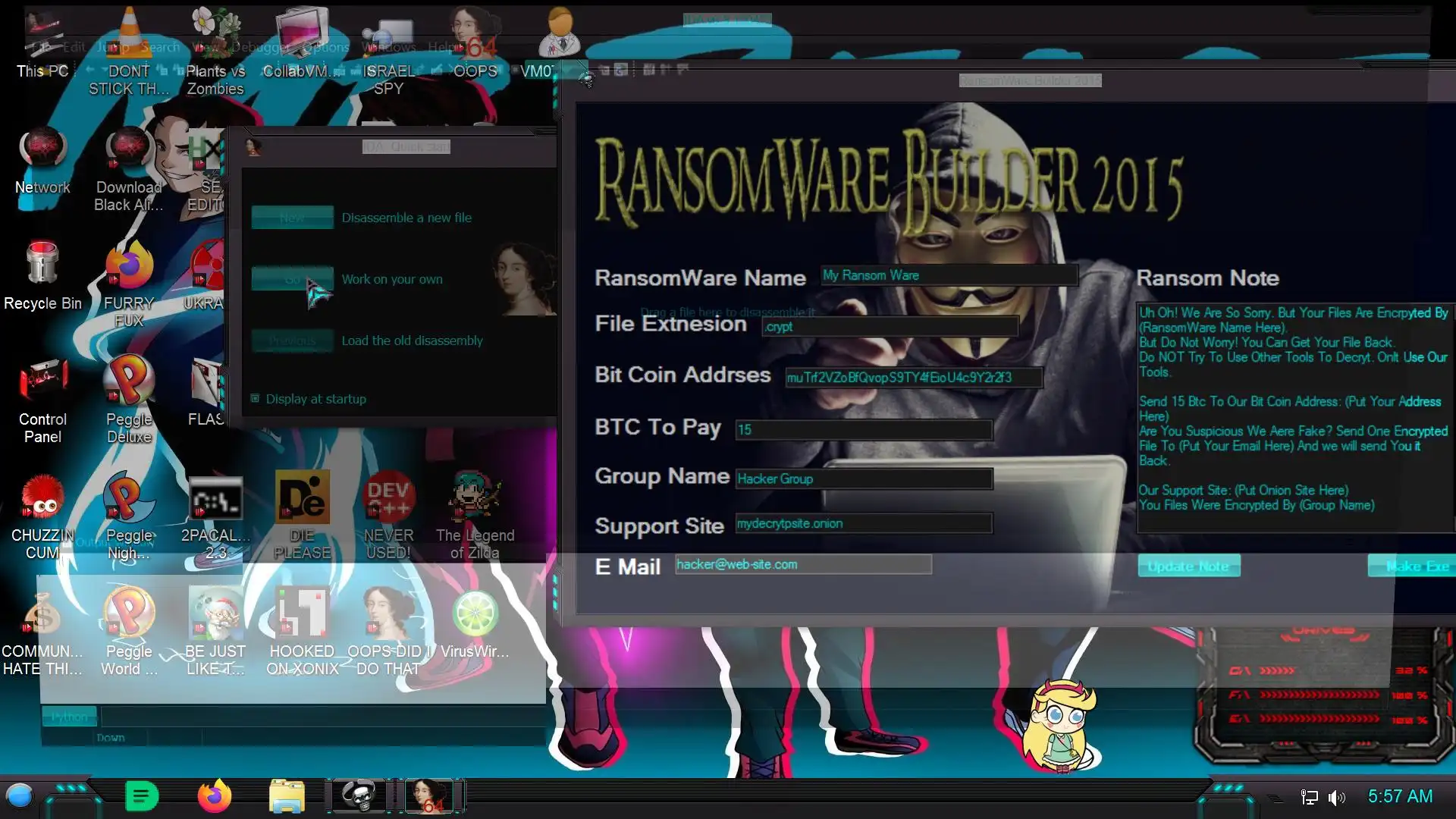Select the skull app taskbar icon
This screenshot has height=819, width=1456.
click(358, 796)
